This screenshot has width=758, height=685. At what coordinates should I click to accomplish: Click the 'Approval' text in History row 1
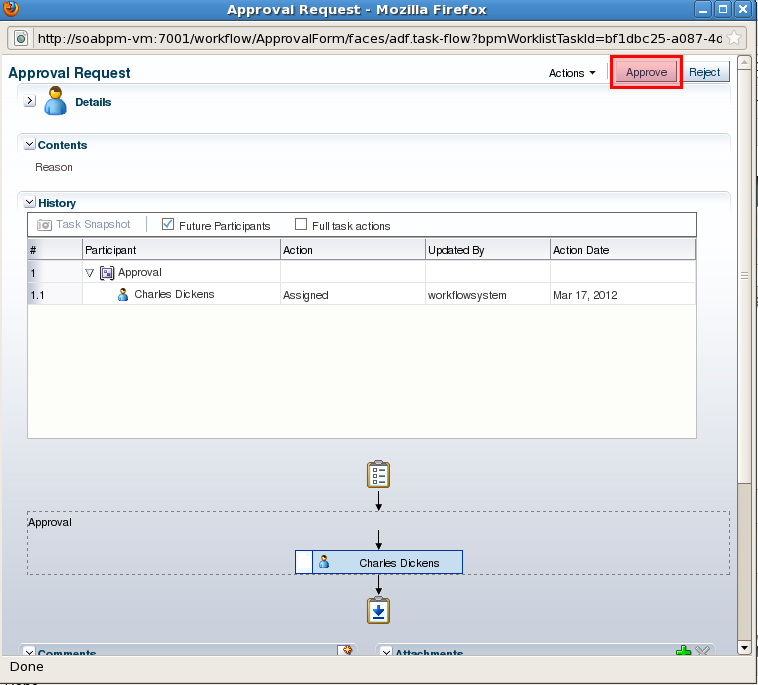pyautogui.click(x=140, y=272)
